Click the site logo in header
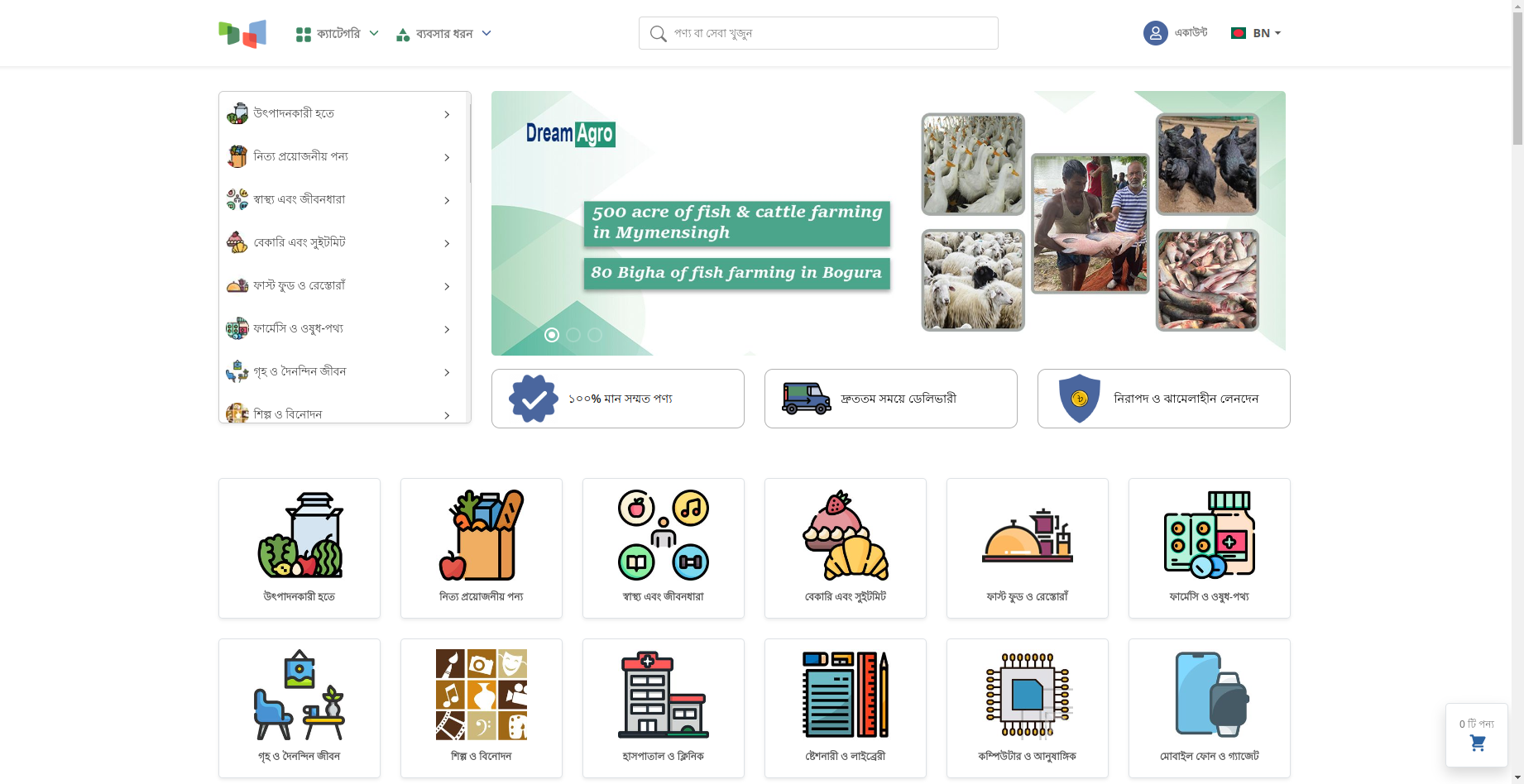Viewport: 1524px width, 784px height. pyautogui.click(x=242, y=34)
